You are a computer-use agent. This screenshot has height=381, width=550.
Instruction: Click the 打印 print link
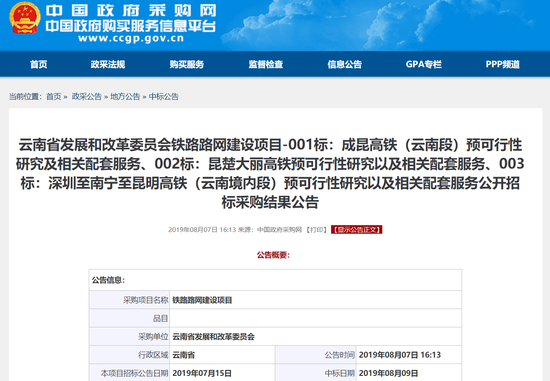click(x=316, y=230)
